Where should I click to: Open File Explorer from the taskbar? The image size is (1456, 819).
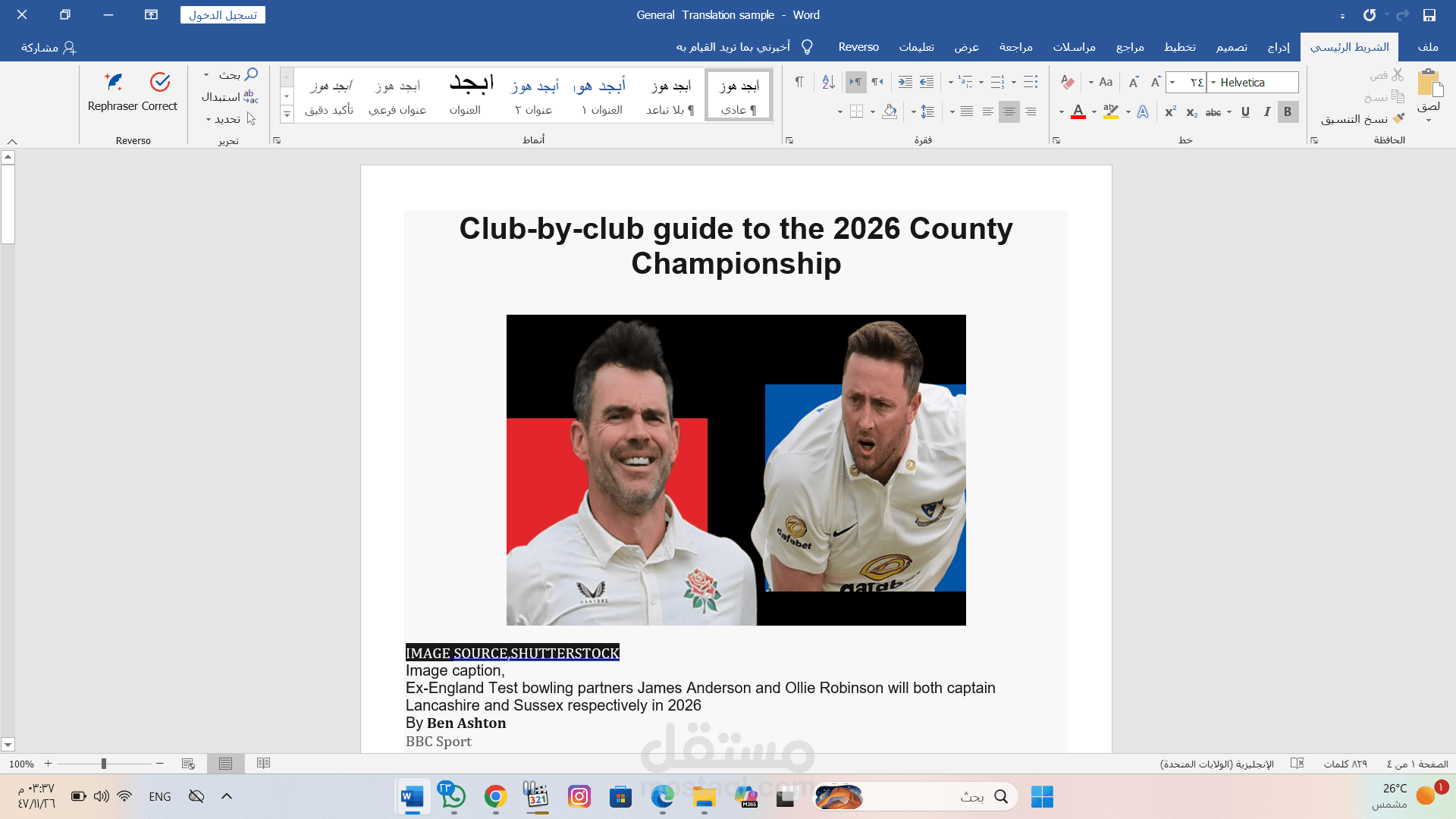704,796
